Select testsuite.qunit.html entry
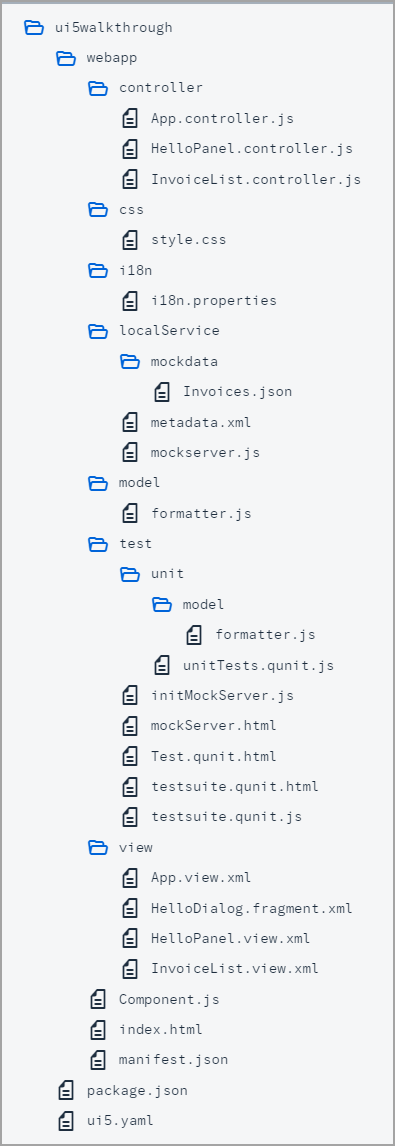Viewport: 395px width, 1146px height. 235,787
